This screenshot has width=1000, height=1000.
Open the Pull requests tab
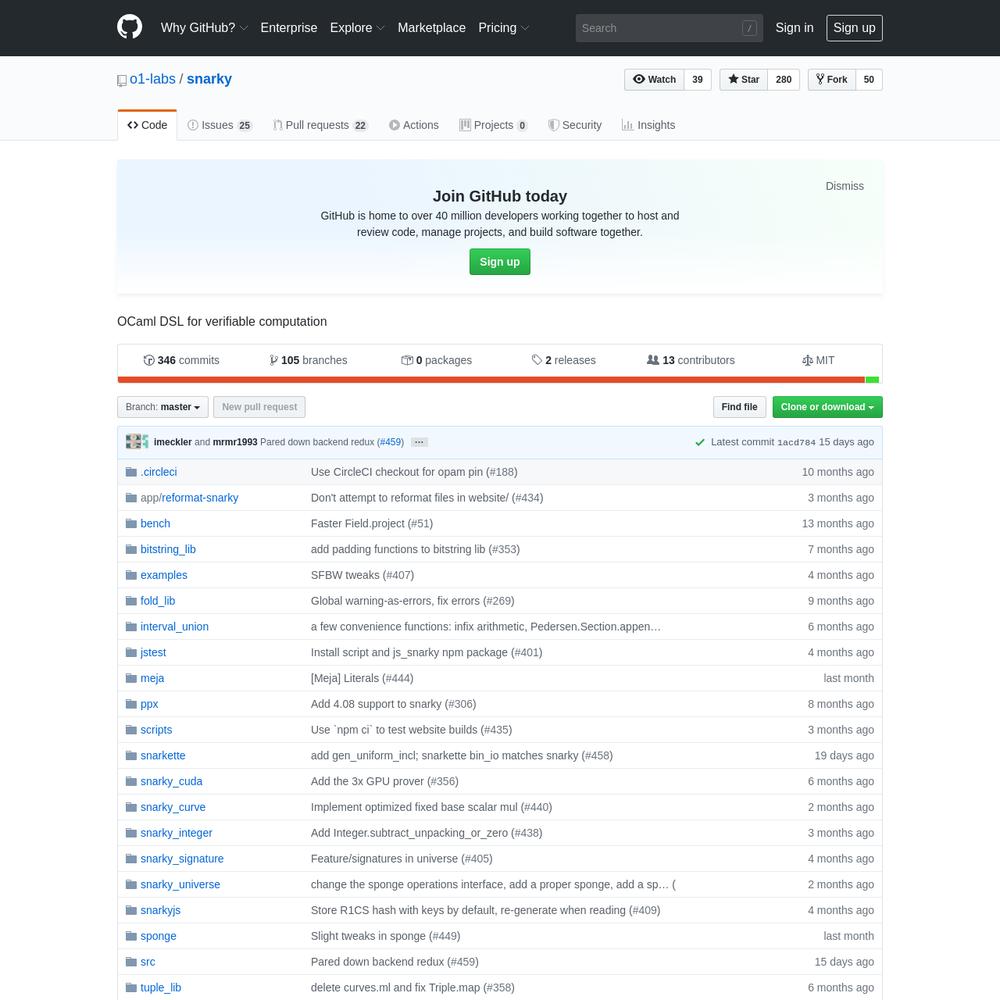(x=321, y=125)
